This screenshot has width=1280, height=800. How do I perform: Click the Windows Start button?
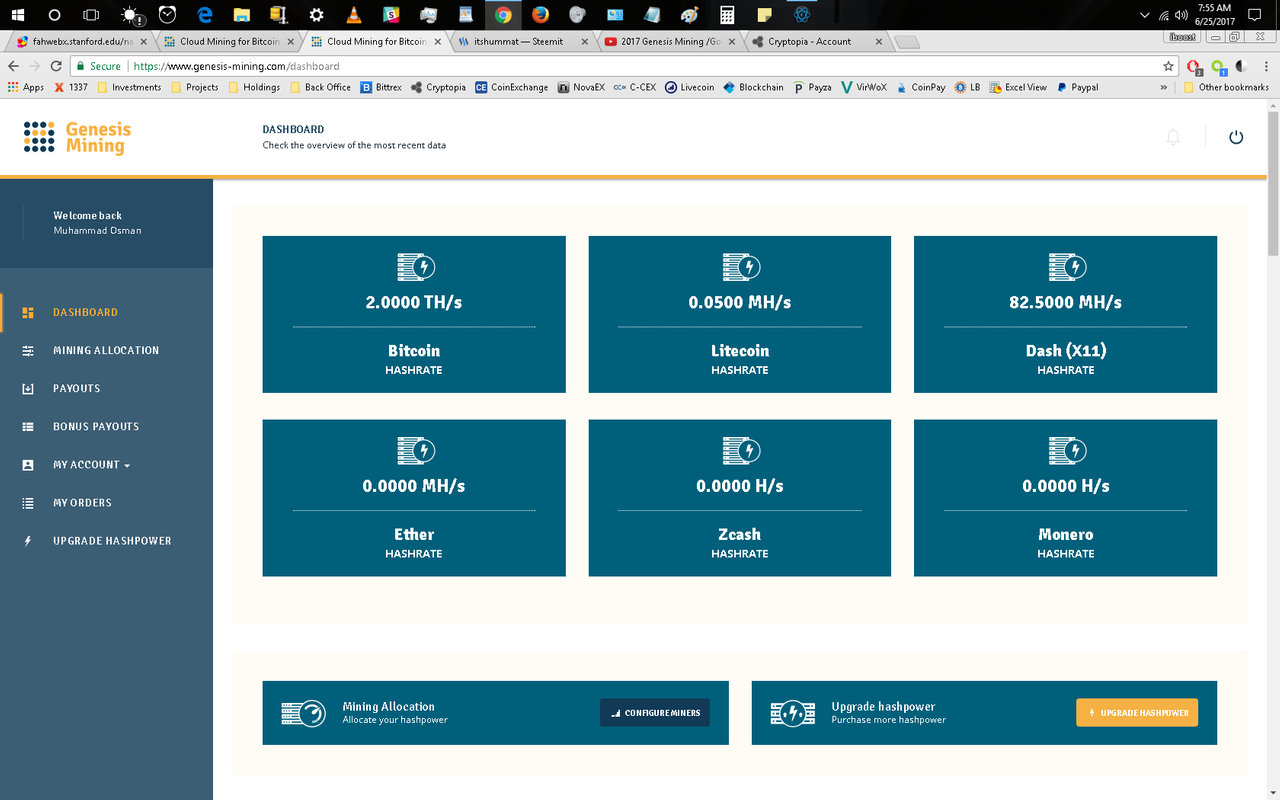[17, 15]
